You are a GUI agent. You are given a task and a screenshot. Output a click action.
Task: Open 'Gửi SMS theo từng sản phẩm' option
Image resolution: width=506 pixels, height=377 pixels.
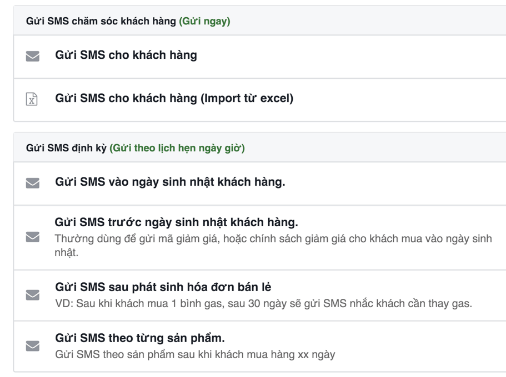point(140,338)
